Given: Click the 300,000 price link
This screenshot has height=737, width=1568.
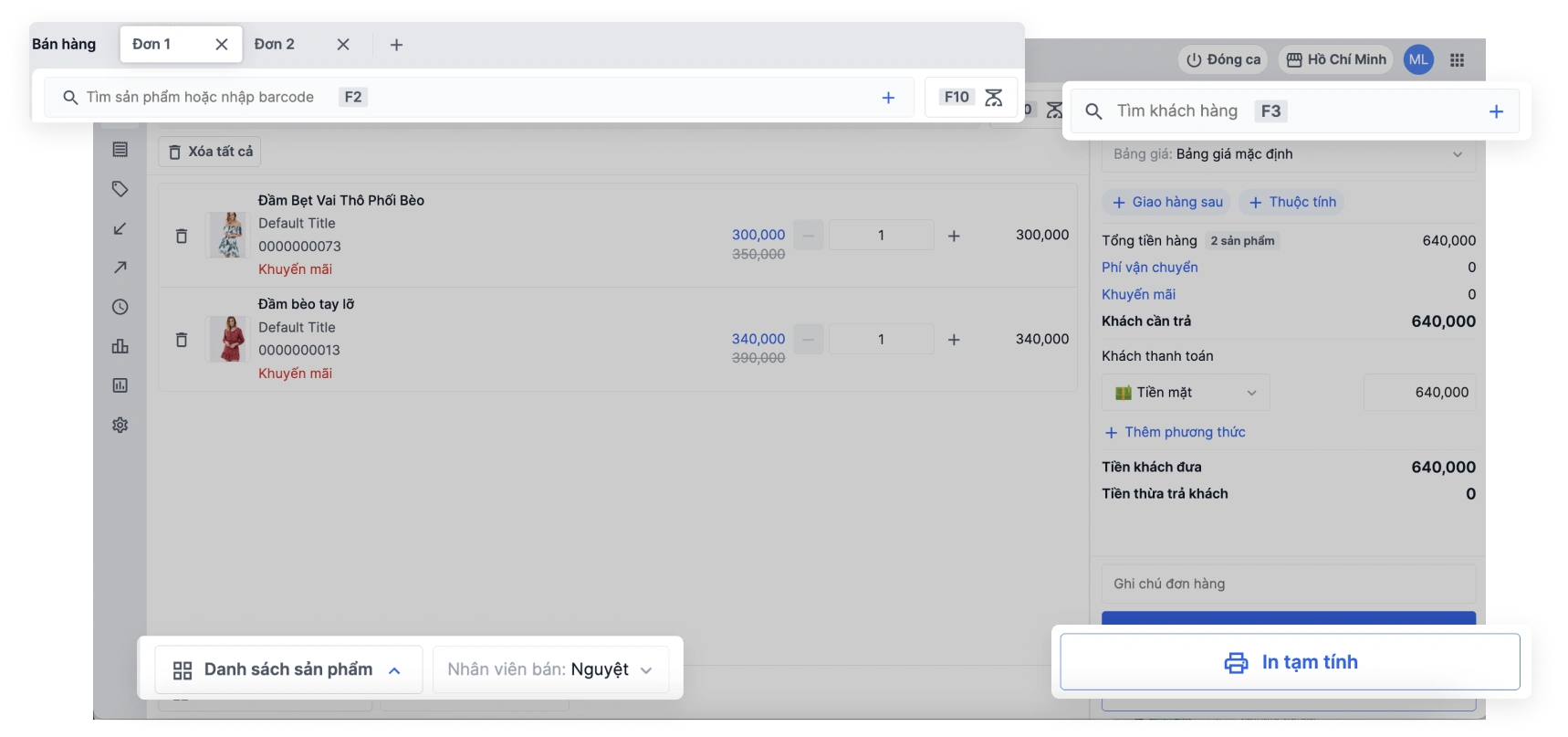Looking at the screenshot, I should point(758,235).
